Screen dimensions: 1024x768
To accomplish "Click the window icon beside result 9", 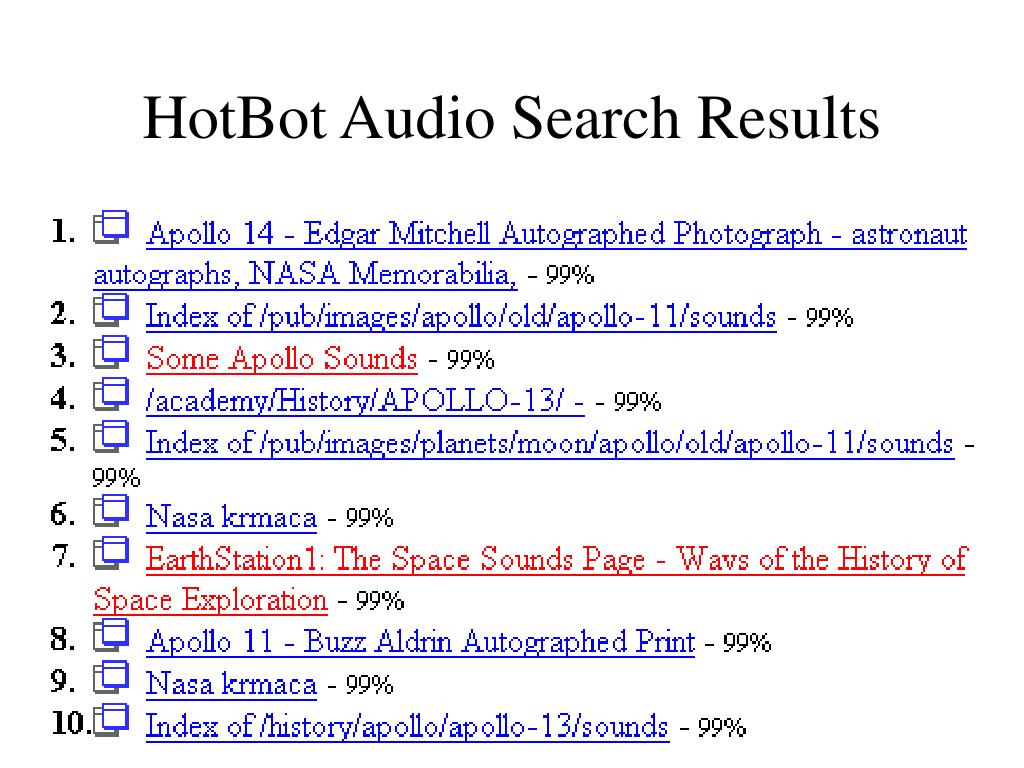I will coord(111,677).
